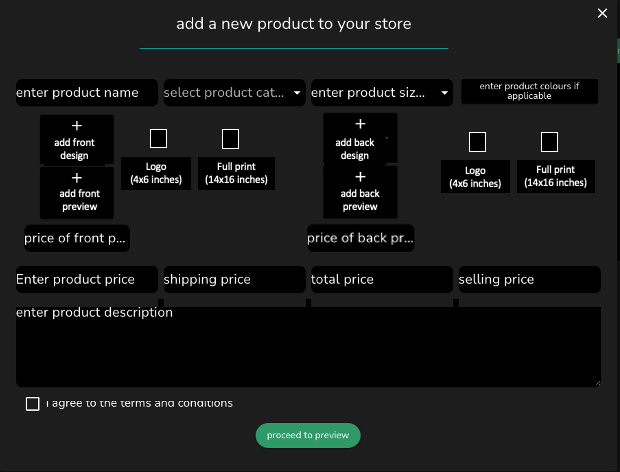Click the add front preview plus icon
Screen dimensions: 620x472
point(76,178)
